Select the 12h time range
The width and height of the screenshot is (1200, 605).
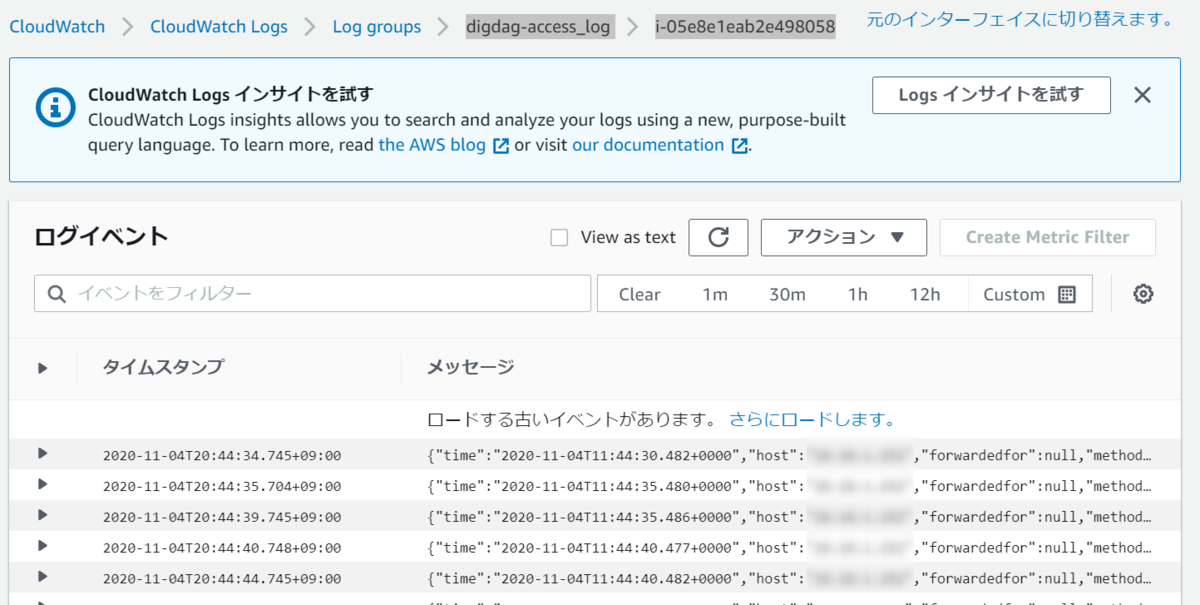click(x=925, y=294)
